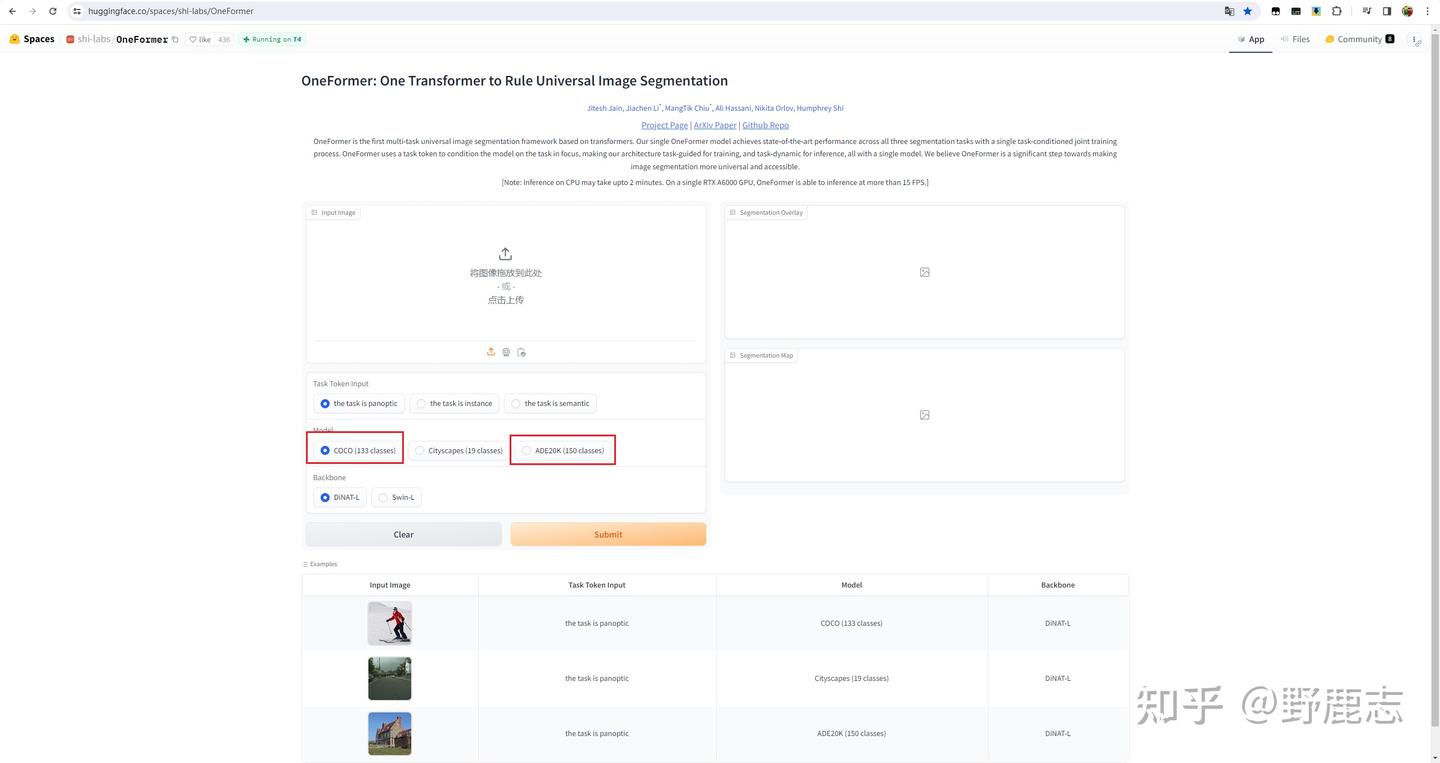Click author name Humphrey Shi
1440x763 pixels.
coord(820,108)
